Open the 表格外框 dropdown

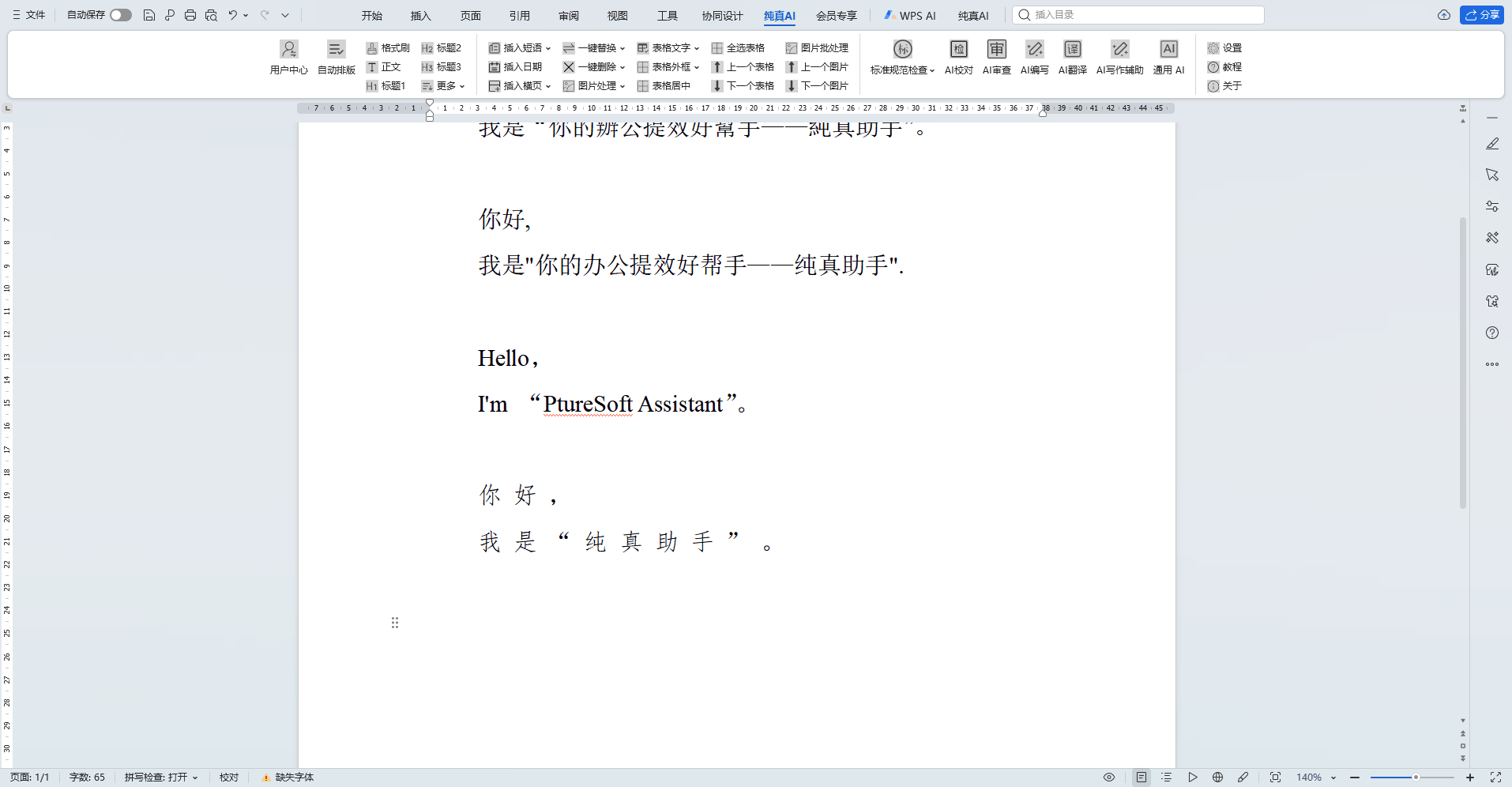(x=668, y=67)
